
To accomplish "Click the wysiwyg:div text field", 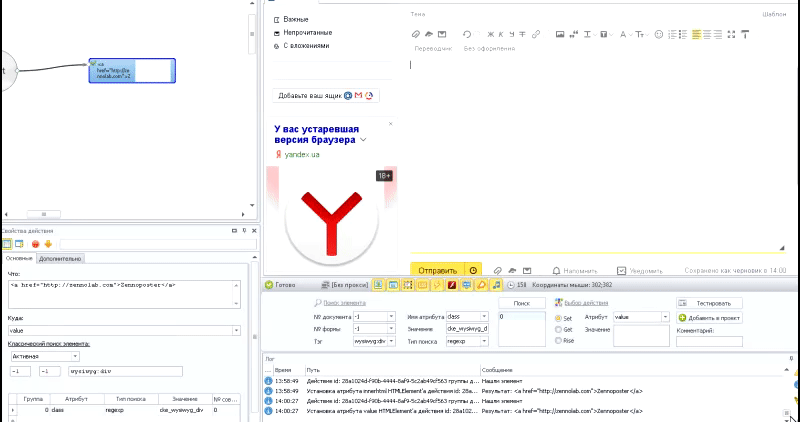I will point(124,371).
